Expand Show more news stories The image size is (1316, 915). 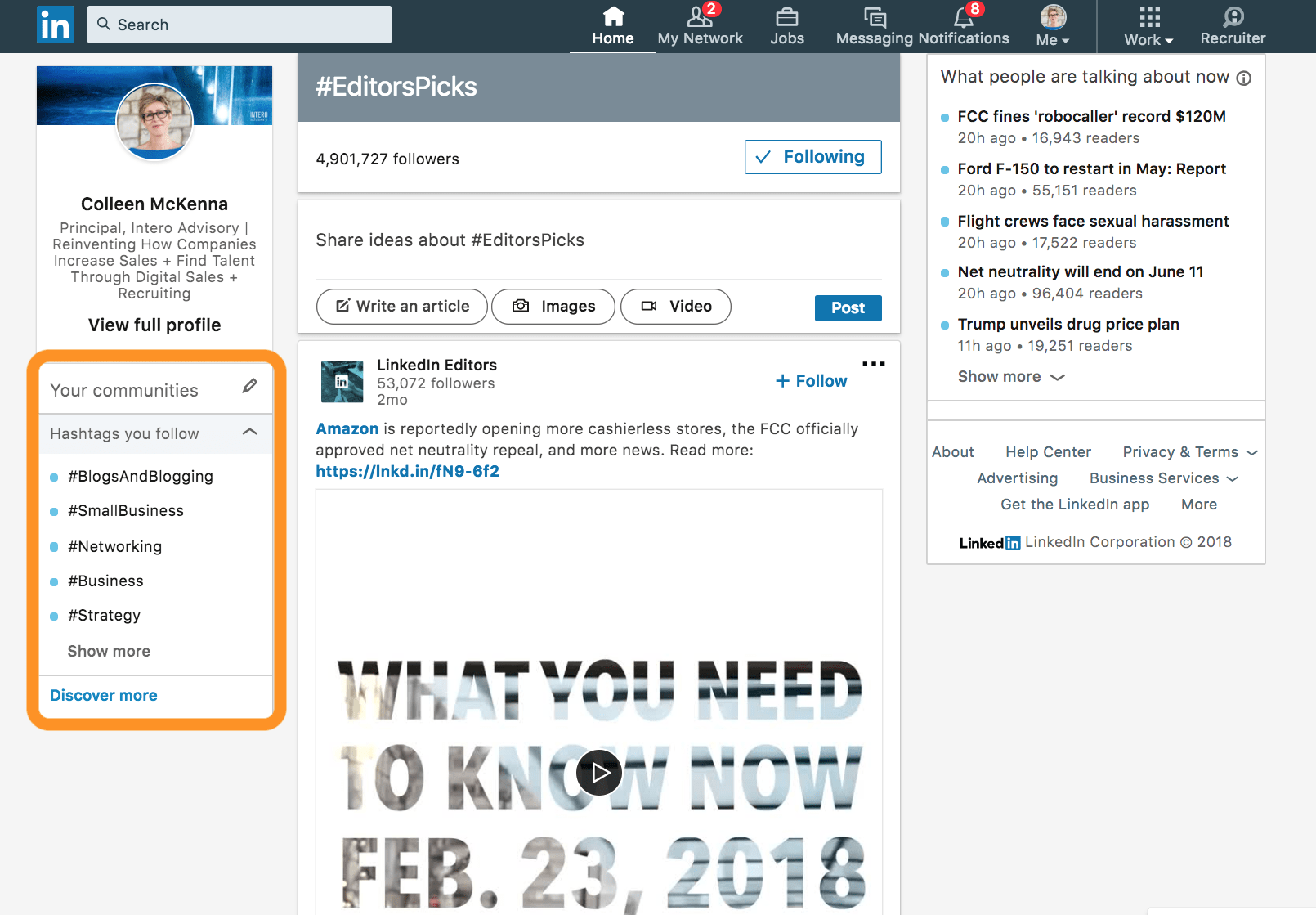[x=1010, y=377]
